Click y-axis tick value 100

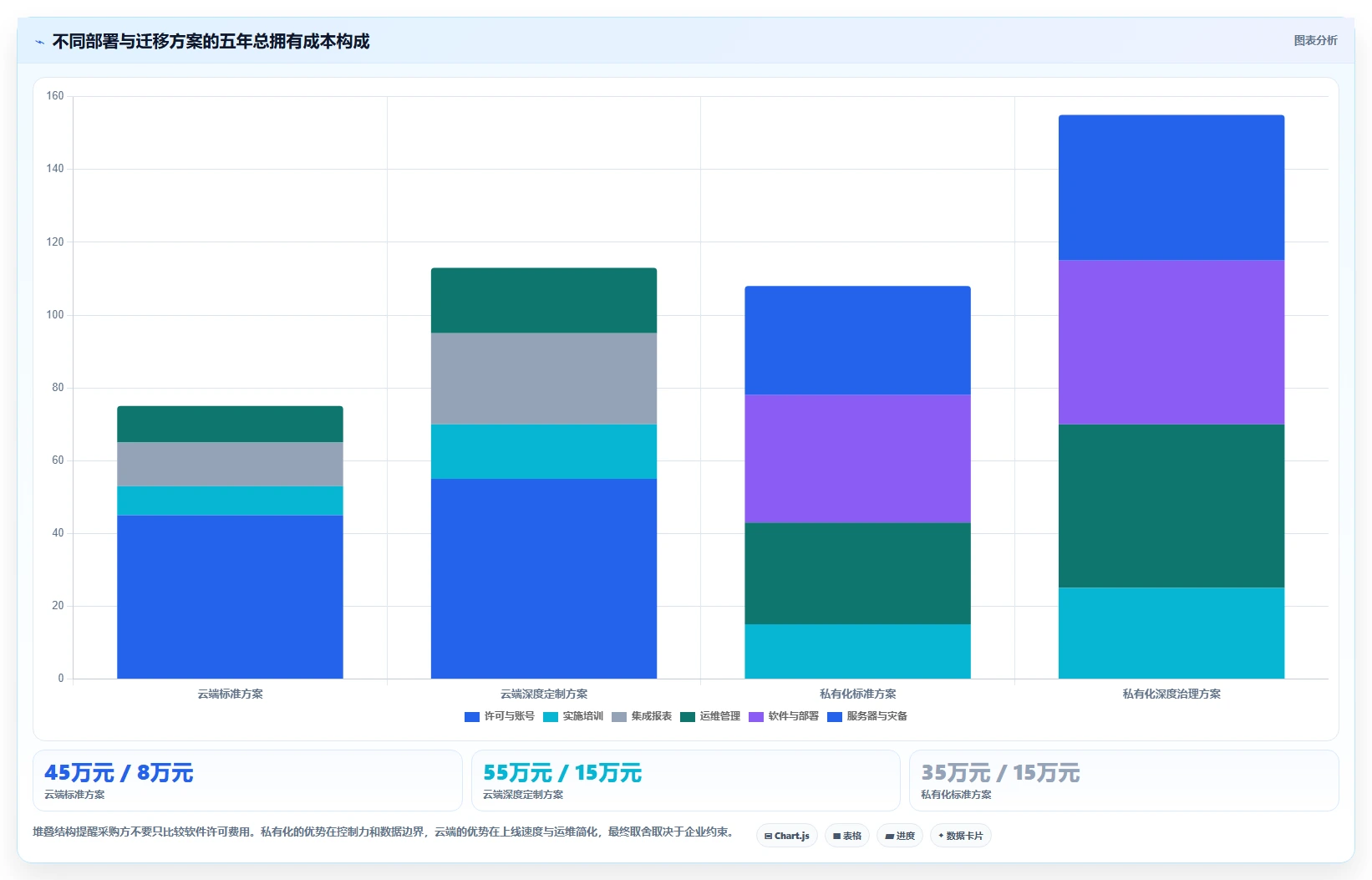[x=55, y=315]
